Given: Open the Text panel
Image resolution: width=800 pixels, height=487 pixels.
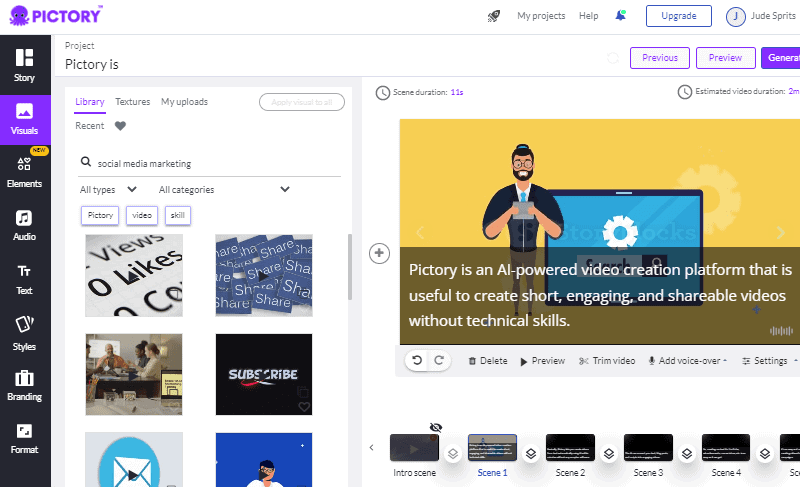Looking at the screenshot, I should tap(24, 279).
